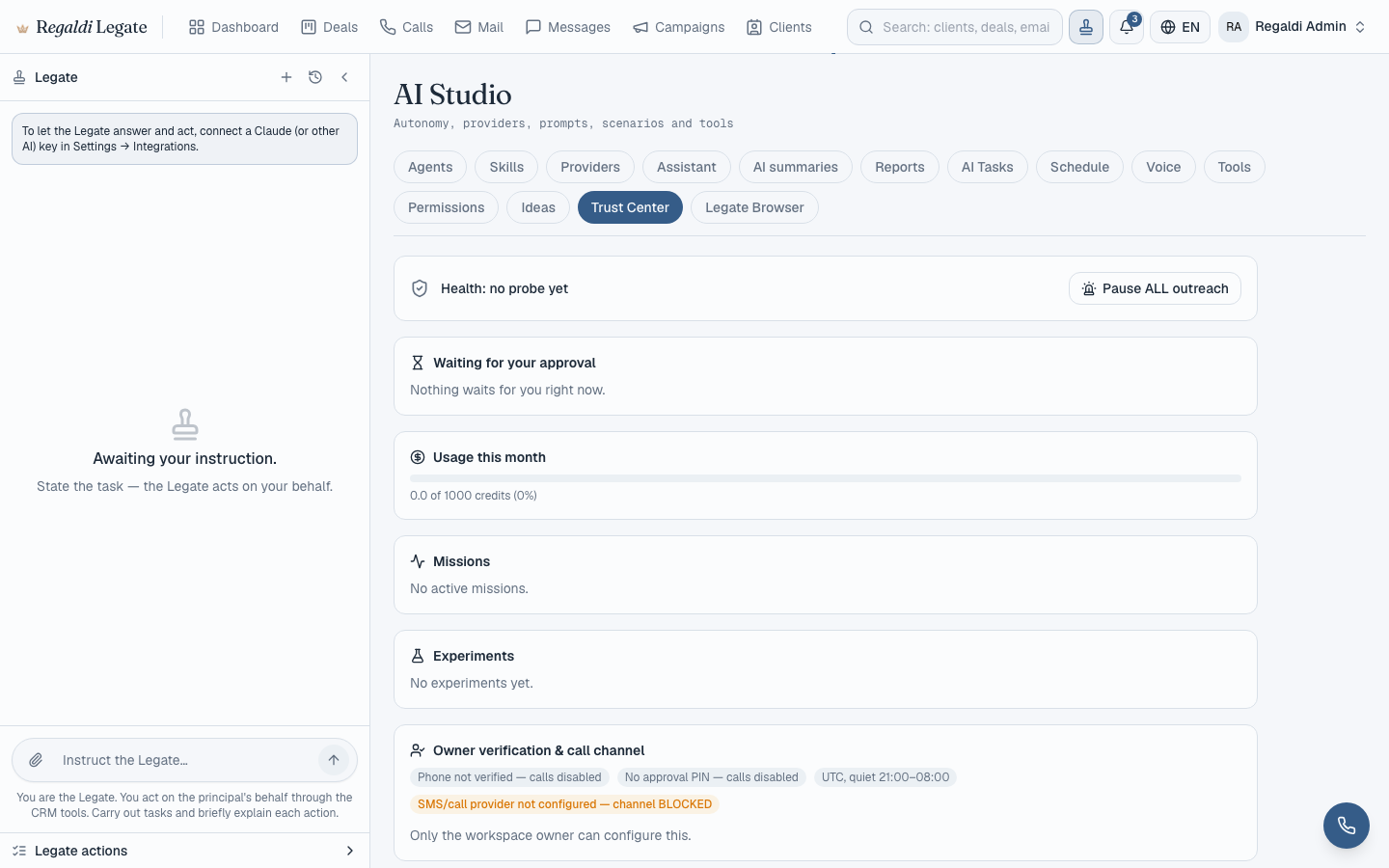Open the Skills tab
The image size is (1389, 868).
[x=506, y=167]
